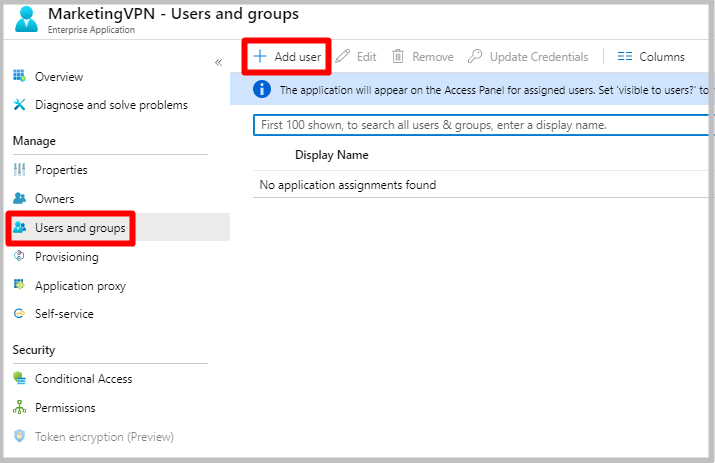Open the Users and groups menu item
The image size is (715, 463).
coord(80,228)
